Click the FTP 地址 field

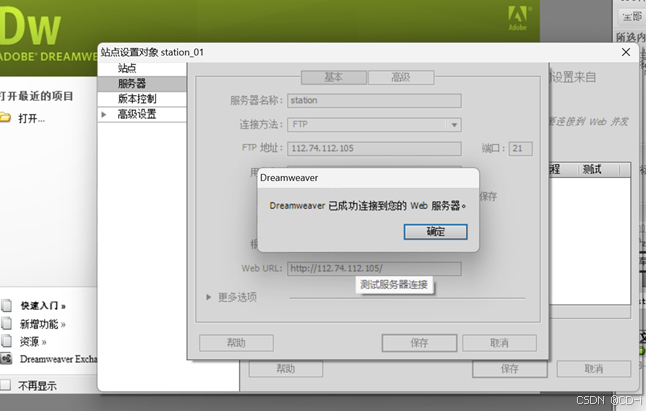(x=374, y=148)
